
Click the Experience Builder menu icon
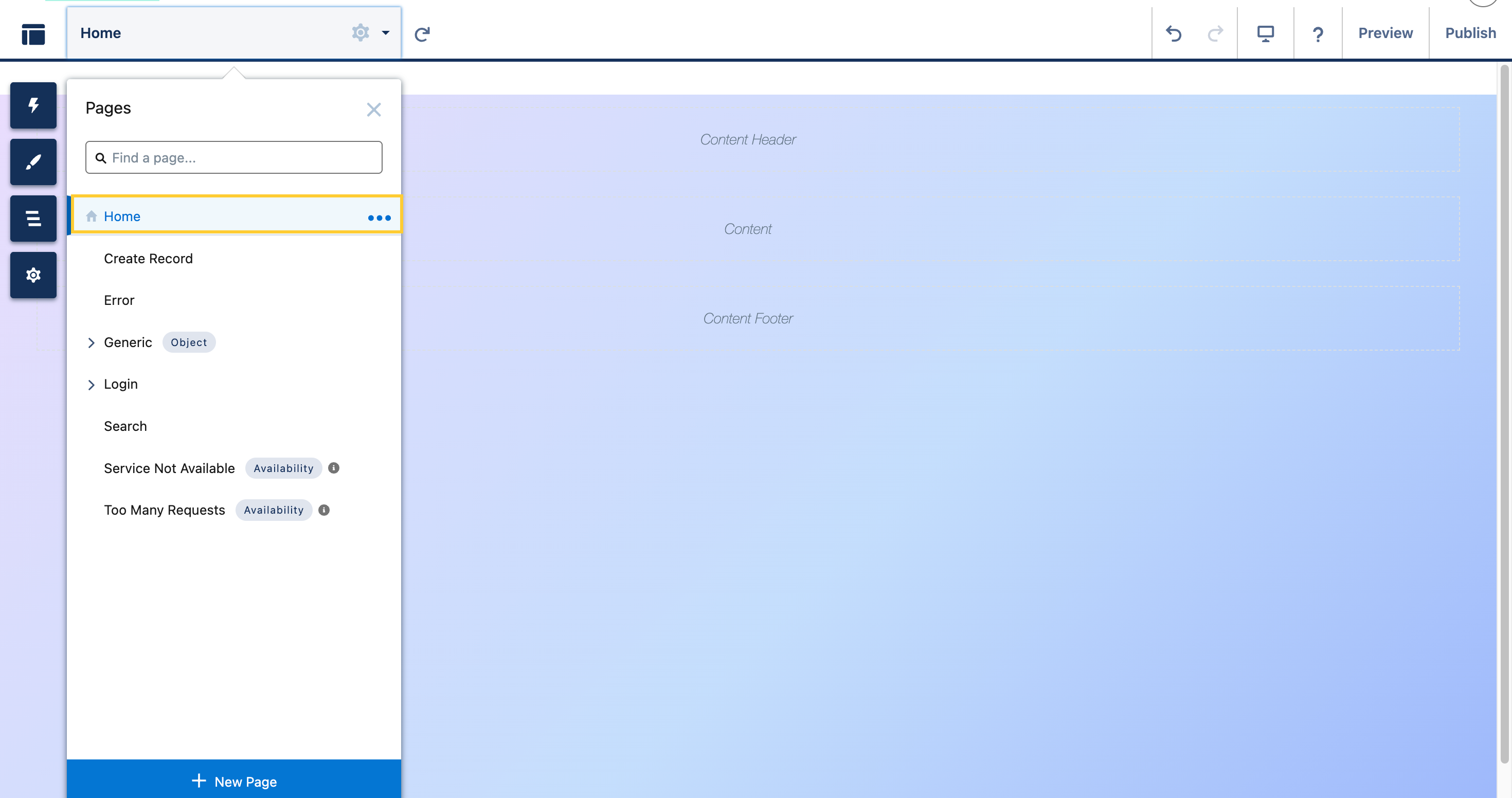point(33,33)
